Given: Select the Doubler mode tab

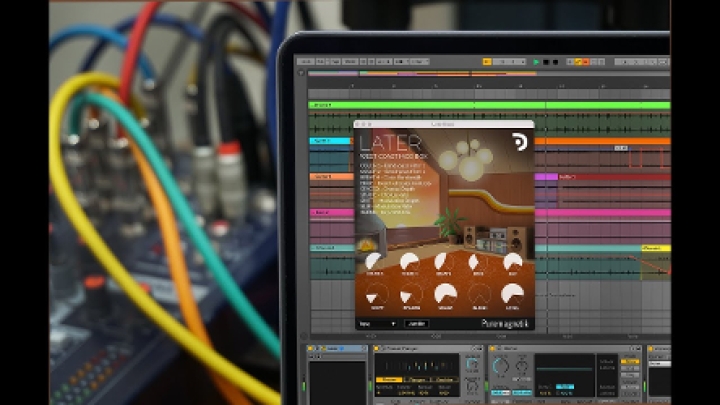Looking at the screenshot, I should [444, 380].
